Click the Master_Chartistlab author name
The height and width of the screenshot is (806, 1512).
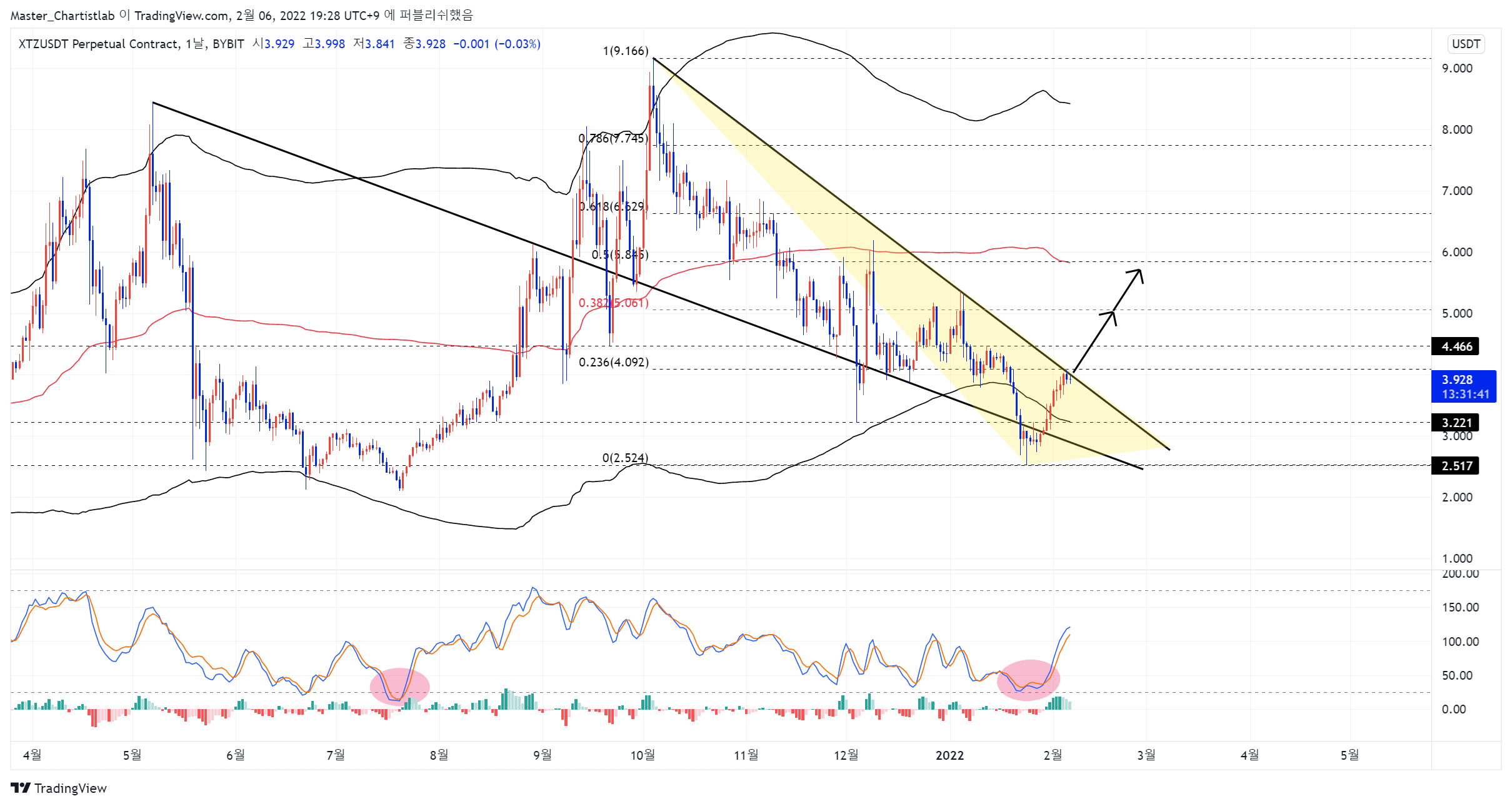tap(63, 15)
